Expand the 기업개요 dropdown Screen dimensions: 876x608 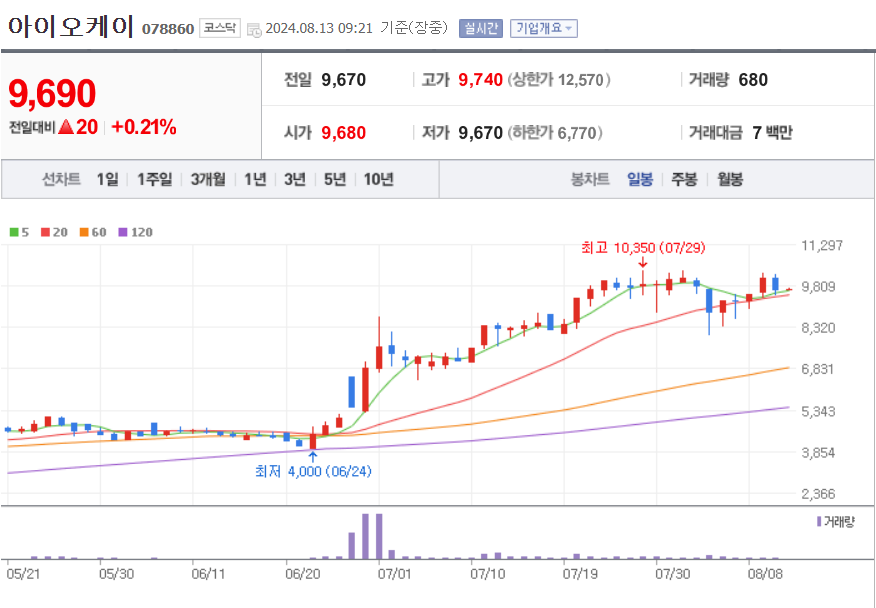(543, 28)
